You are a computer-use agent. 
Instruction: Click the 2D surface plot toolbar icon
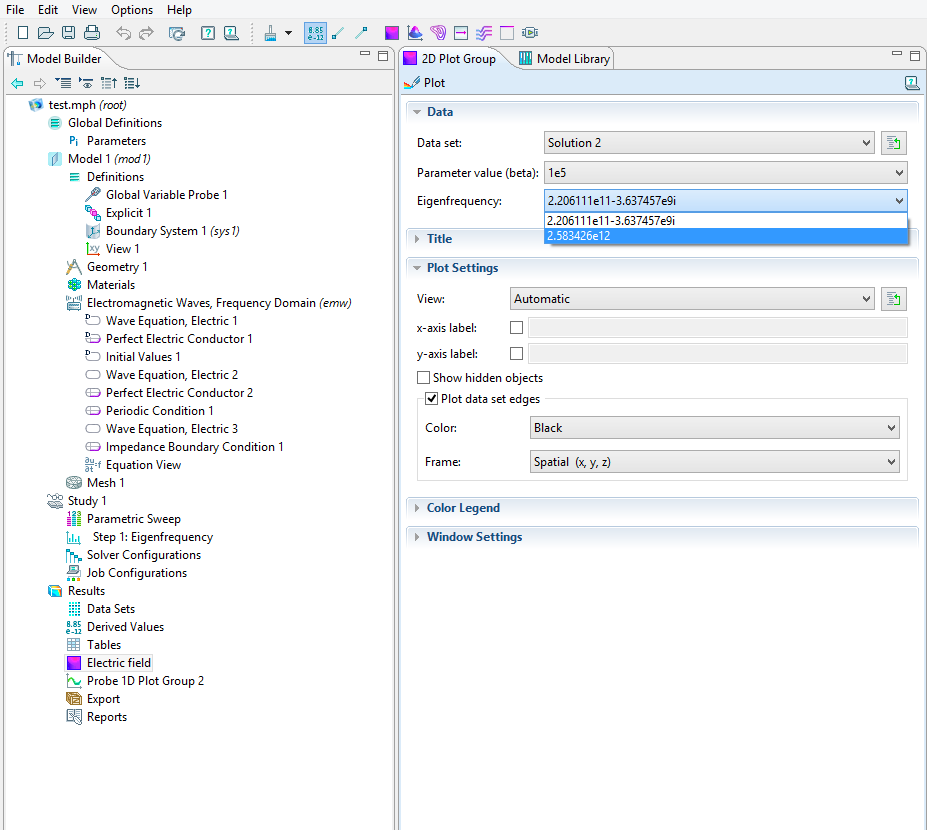392,33
